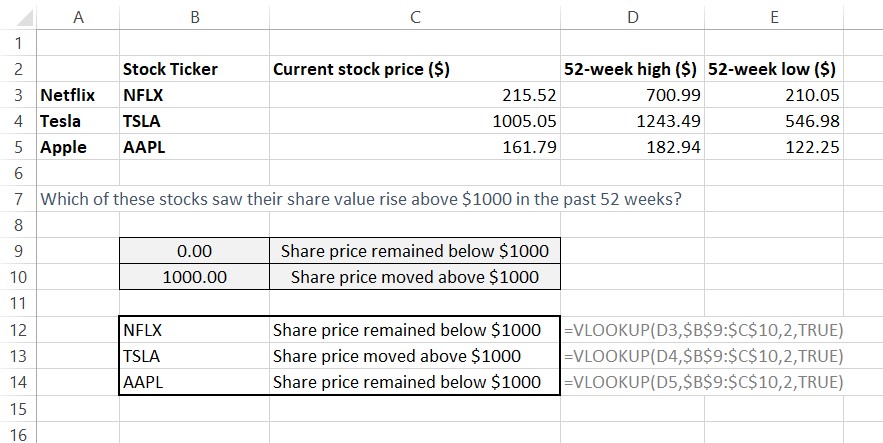Click the 52-week high ($) header cell
The height and width of the screenshot is (443, 883).
click(x=630, y=70)
